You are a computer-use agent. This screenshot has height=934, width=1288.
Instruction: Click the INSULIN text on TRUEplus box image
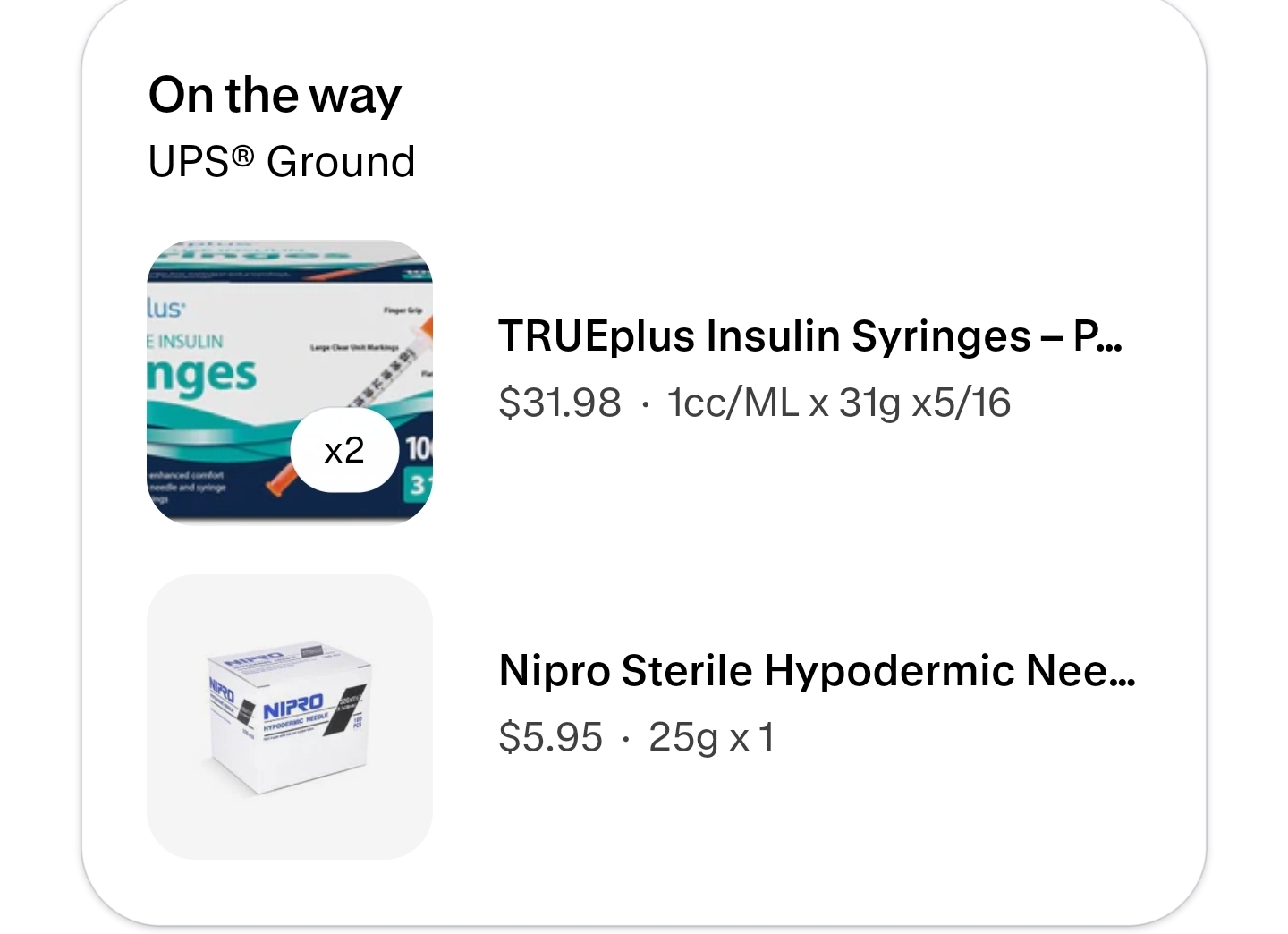coord(190,341)
